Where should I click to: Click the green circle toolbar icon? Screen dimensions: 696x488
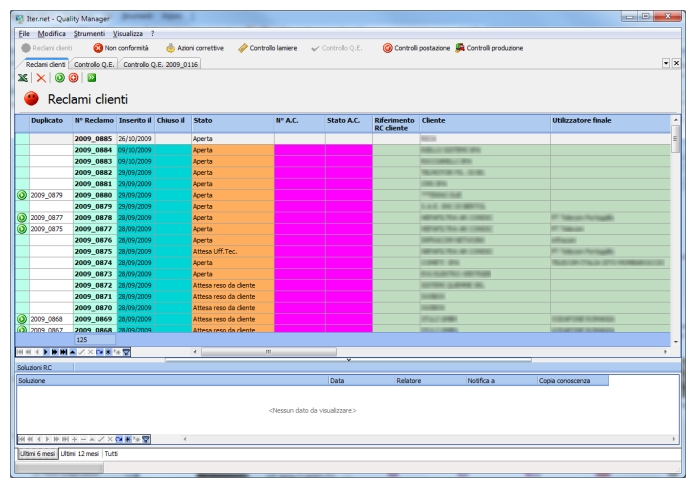tap(59, 78)
